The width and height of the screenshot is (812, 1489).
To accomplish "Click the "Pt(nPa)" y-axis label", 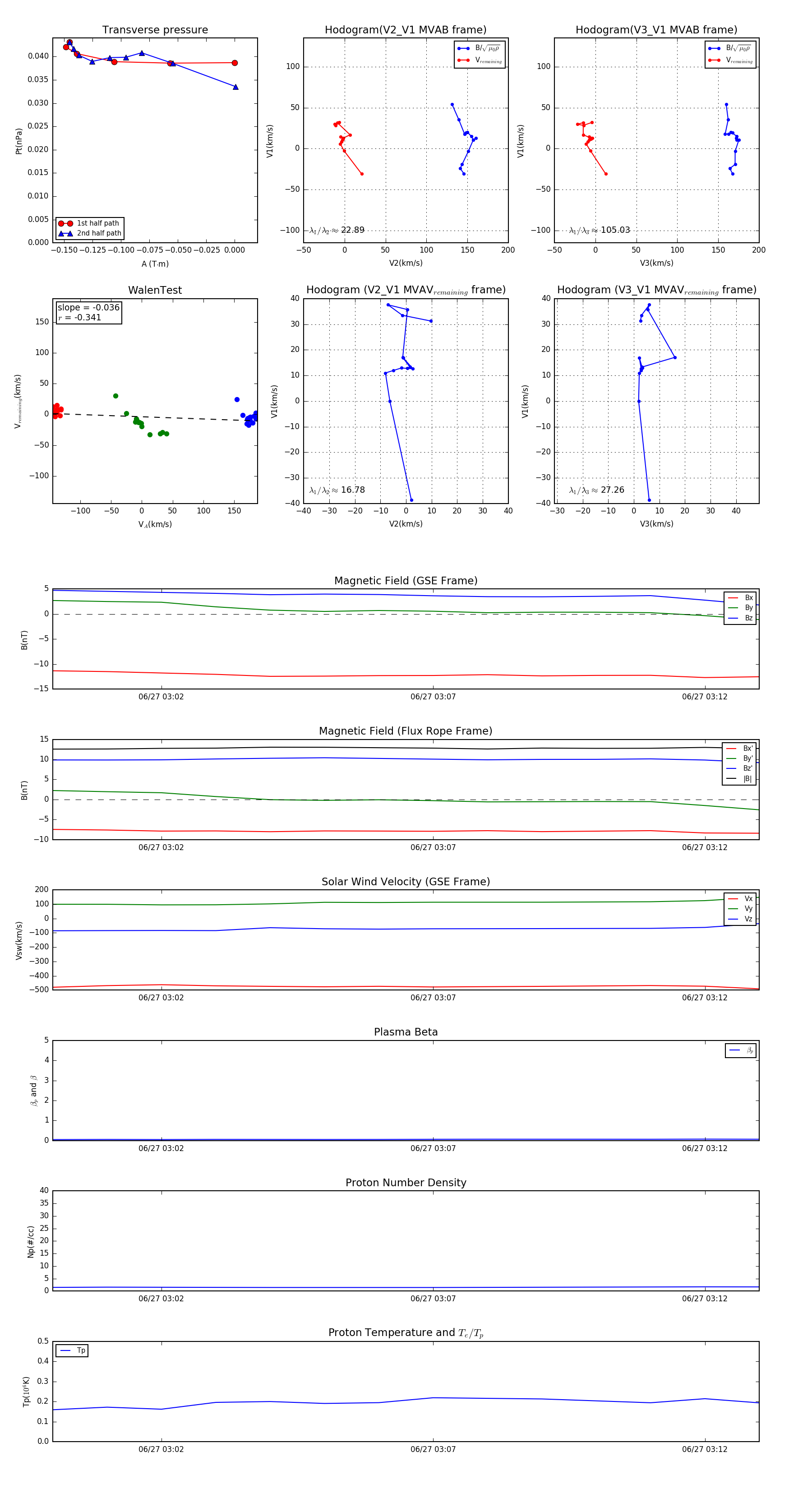I will pyautogui.click(x=18, y=140).
